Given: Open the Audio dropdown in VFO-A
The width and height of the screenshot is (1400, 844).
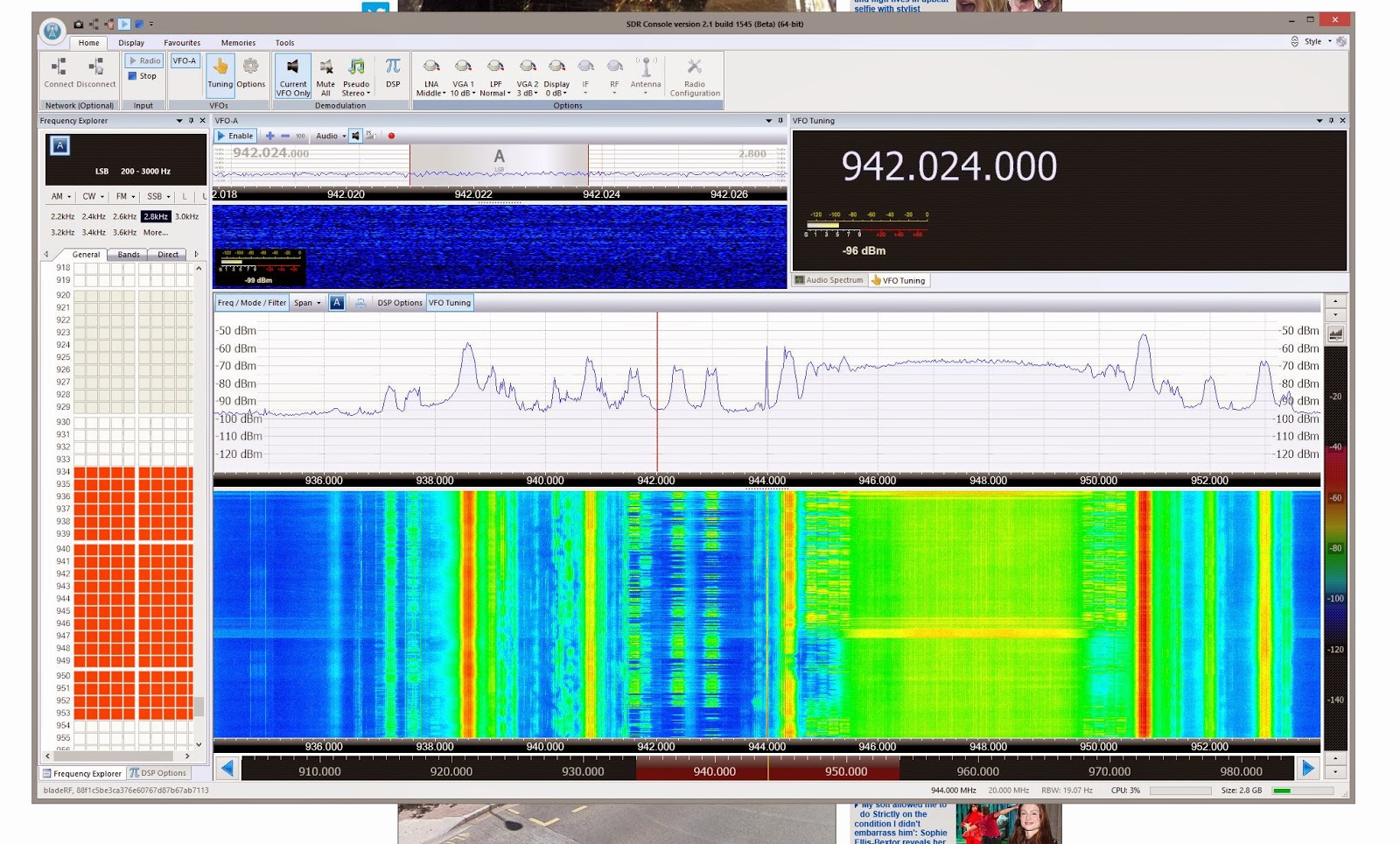Looking at the screenshot, I should pos(331,136).
